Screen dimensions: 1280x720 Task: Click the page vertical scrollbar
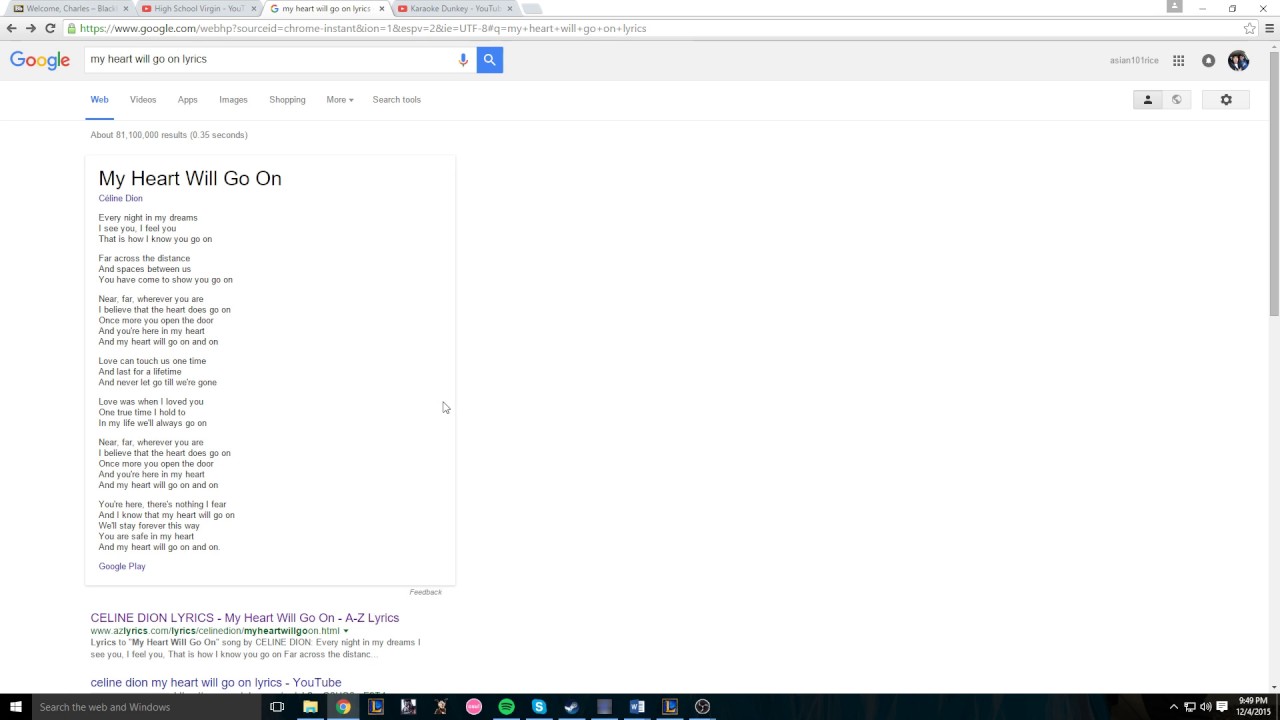1274,183
